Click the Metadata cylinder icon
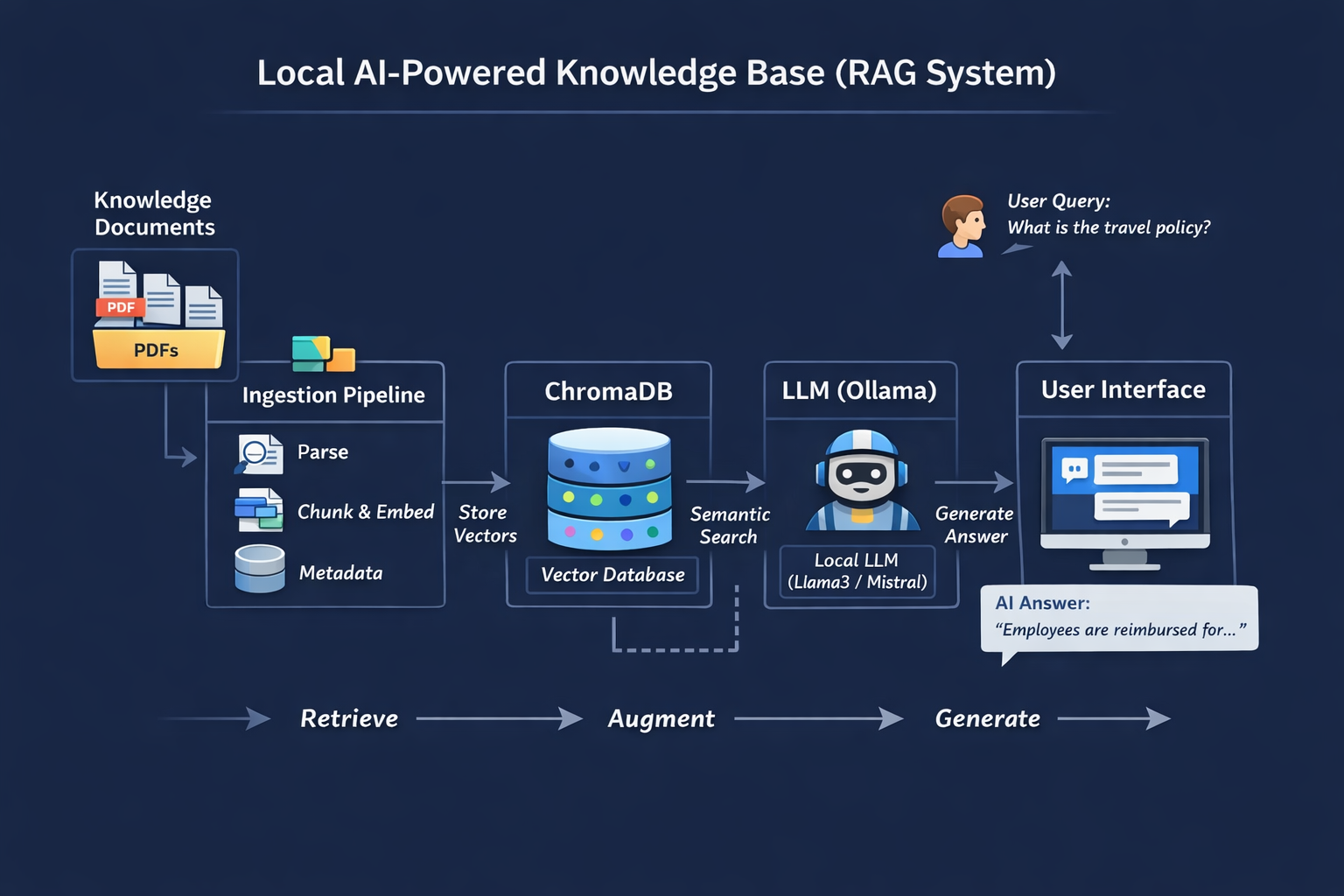This screenshot has width=1344, height=896. [x=260, y=570]
